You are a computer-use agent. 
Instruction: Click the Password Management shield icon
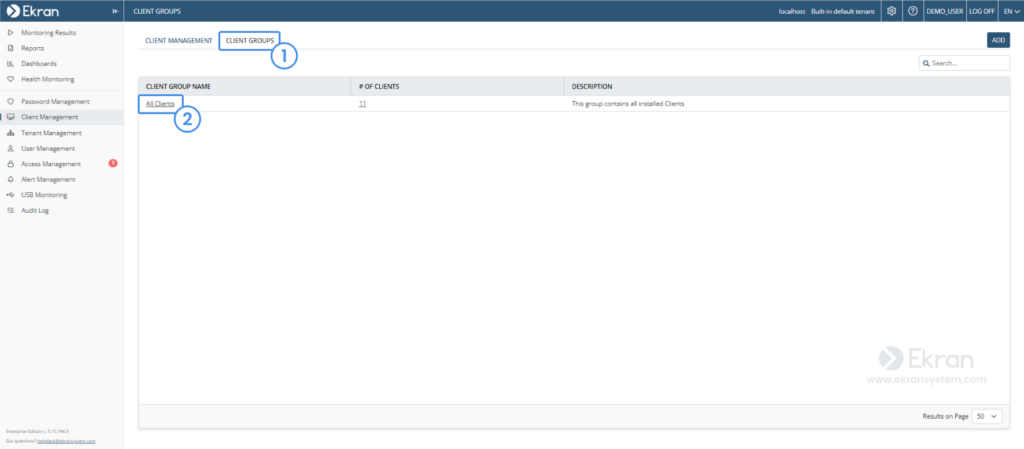click(10, 102)
